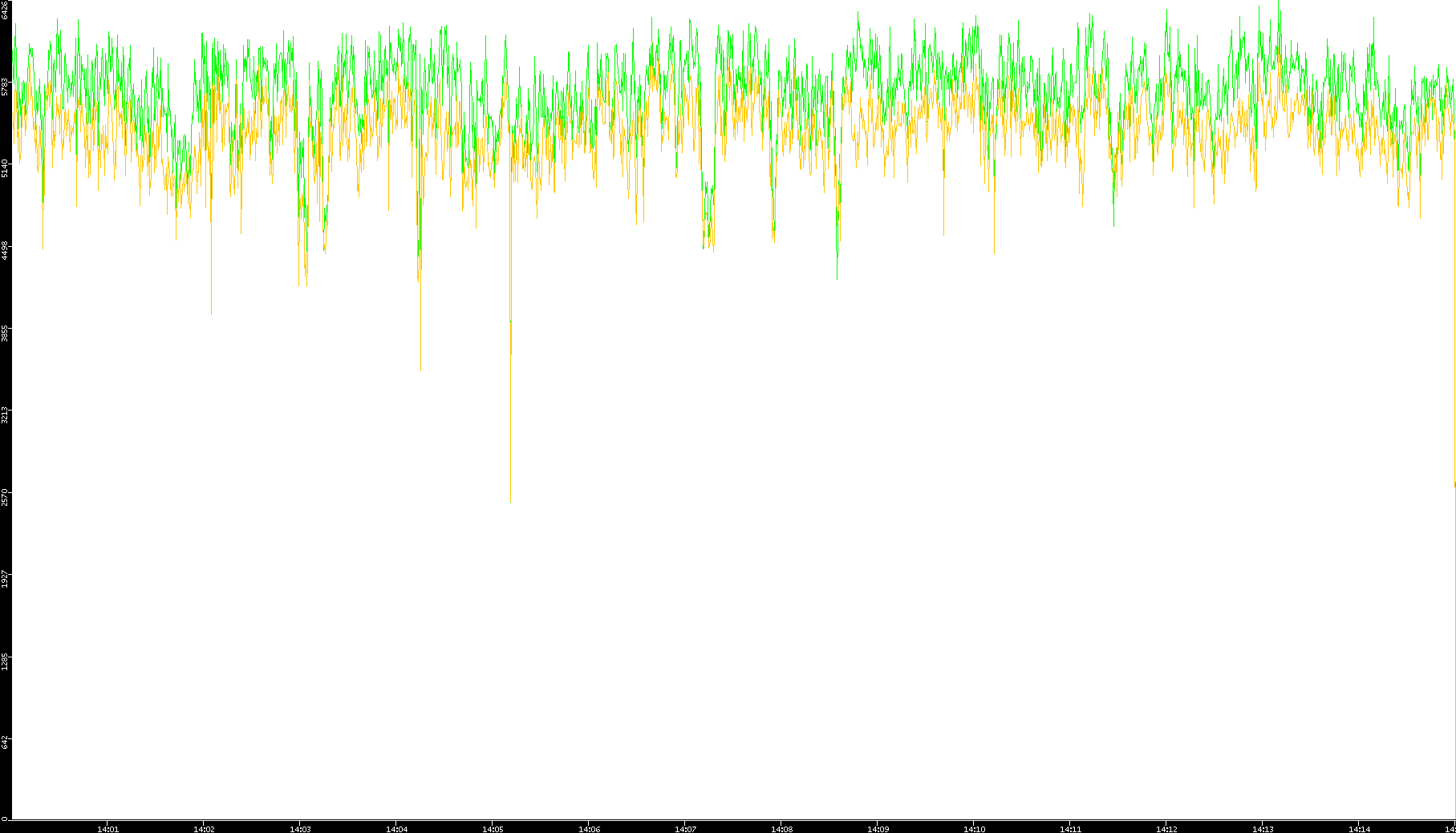
Task: Select the 3855 label on the vertical axis
Action: (x=6, y=333)
